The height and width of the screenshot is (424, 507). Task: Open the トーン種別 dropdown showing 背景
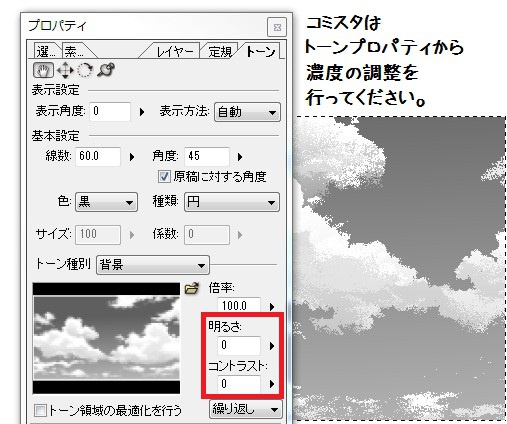153,265
